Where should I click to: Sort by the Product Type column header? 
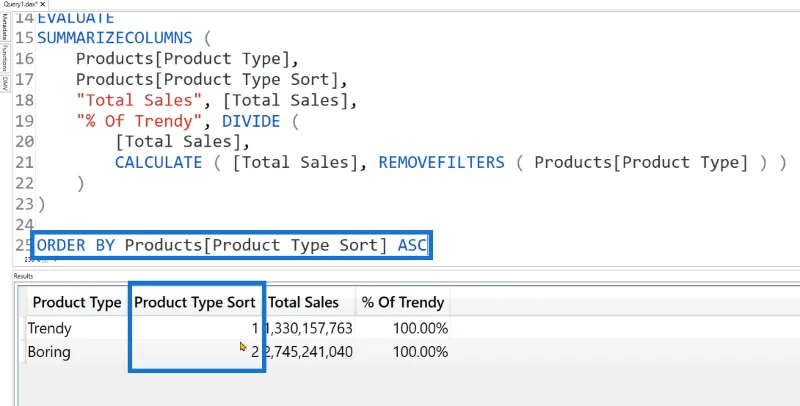point(77,302)
